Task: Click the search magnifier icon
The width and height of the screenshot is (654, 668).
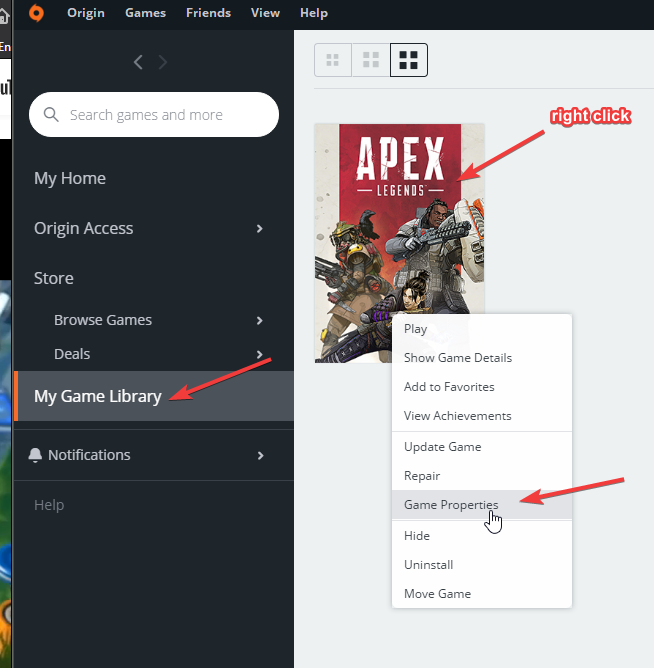Action: click(x=51, y=115)
